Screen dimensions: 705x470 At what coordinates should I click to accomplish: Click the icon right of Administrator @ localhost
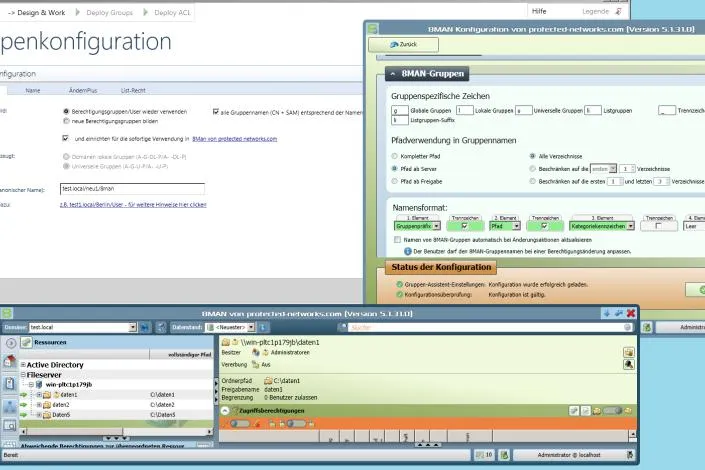(x=630, y=455)
